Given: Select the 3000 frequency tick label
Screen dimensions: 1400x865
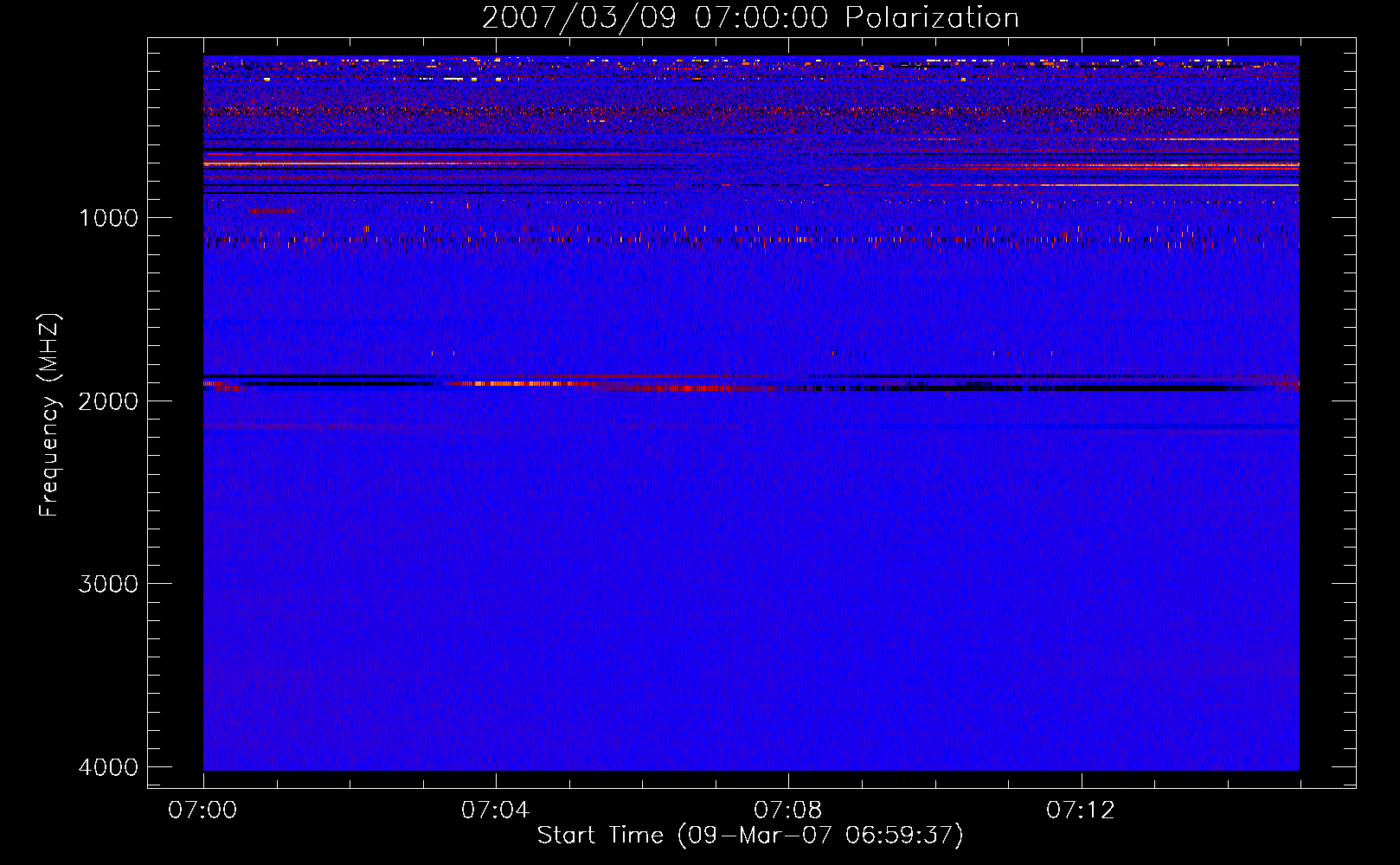Looking at the screenshot, I should 108,584.
